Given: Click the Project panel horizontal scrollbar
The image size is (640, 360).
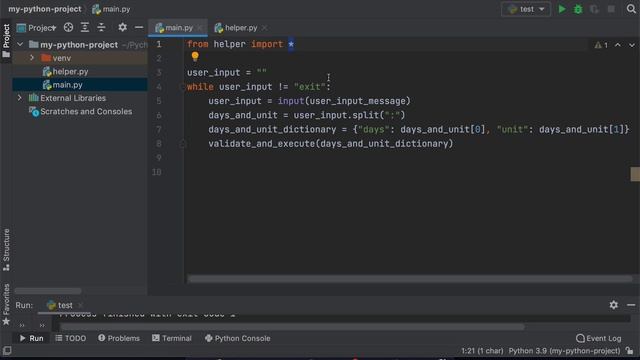Looking at the screenshot, I should [48, 291].
